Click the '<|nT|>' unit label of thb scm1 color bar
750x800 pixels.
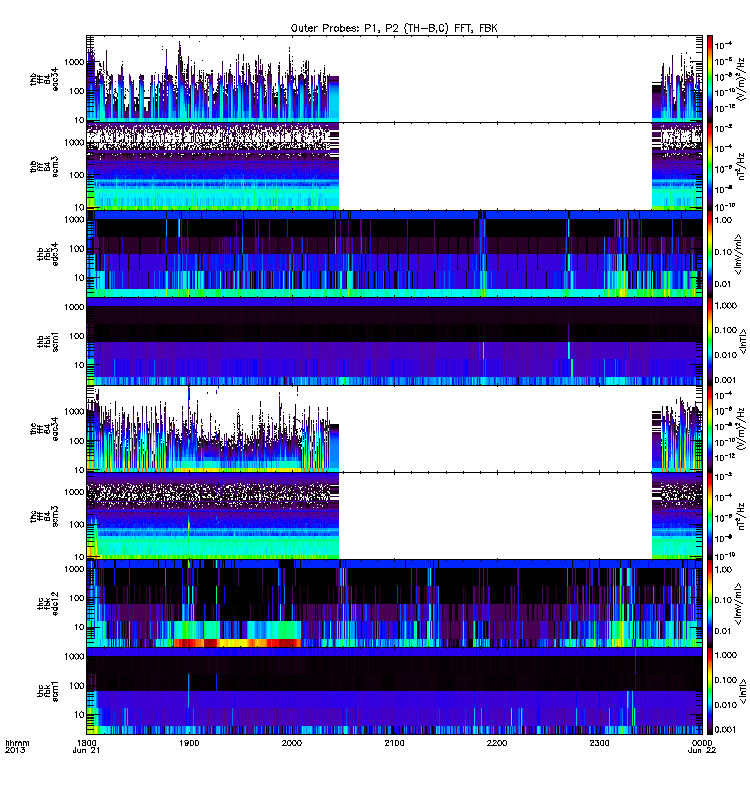tap(743, 341)
